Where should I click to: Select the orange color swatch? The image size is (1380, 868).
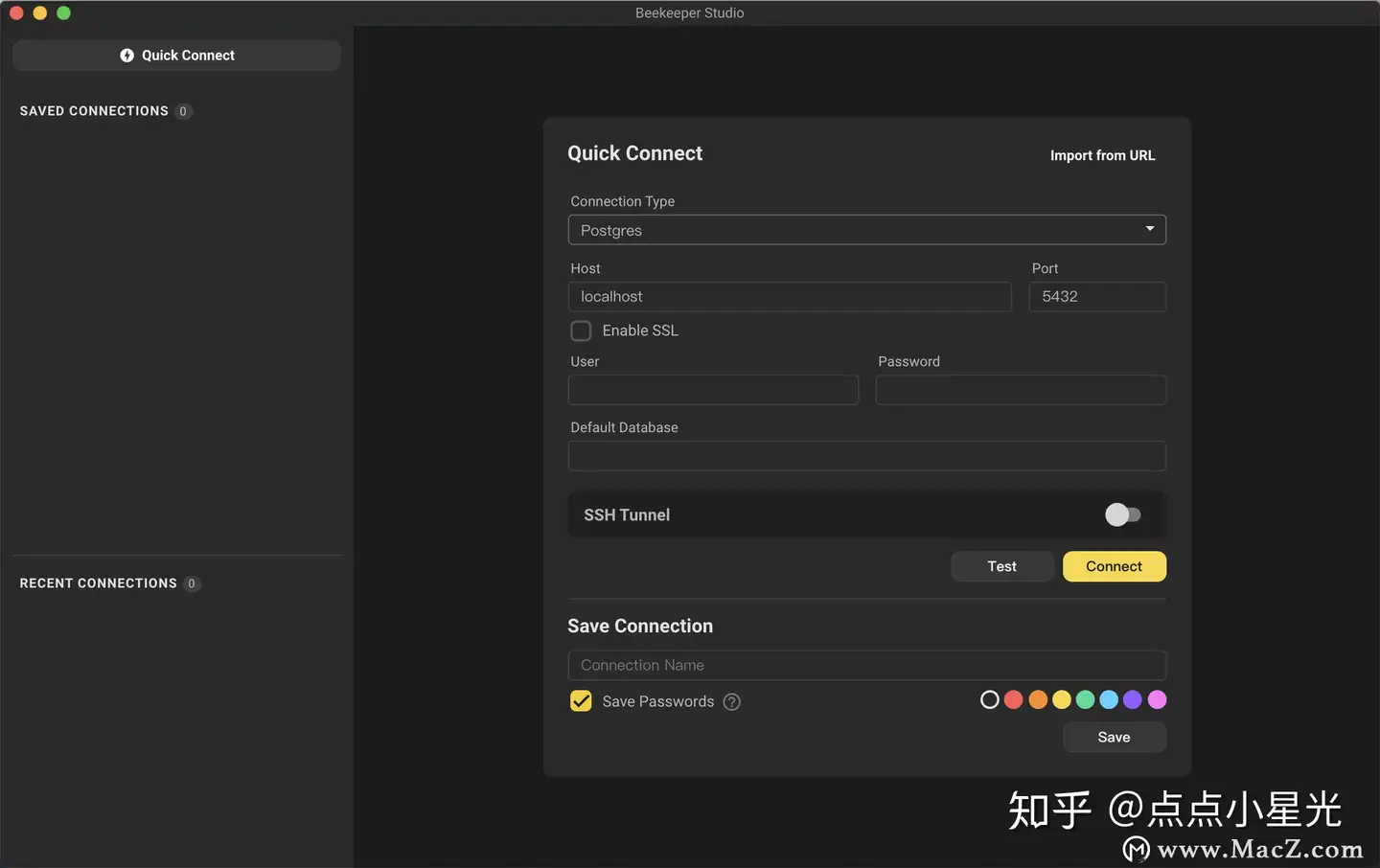tap(1038, 700)
